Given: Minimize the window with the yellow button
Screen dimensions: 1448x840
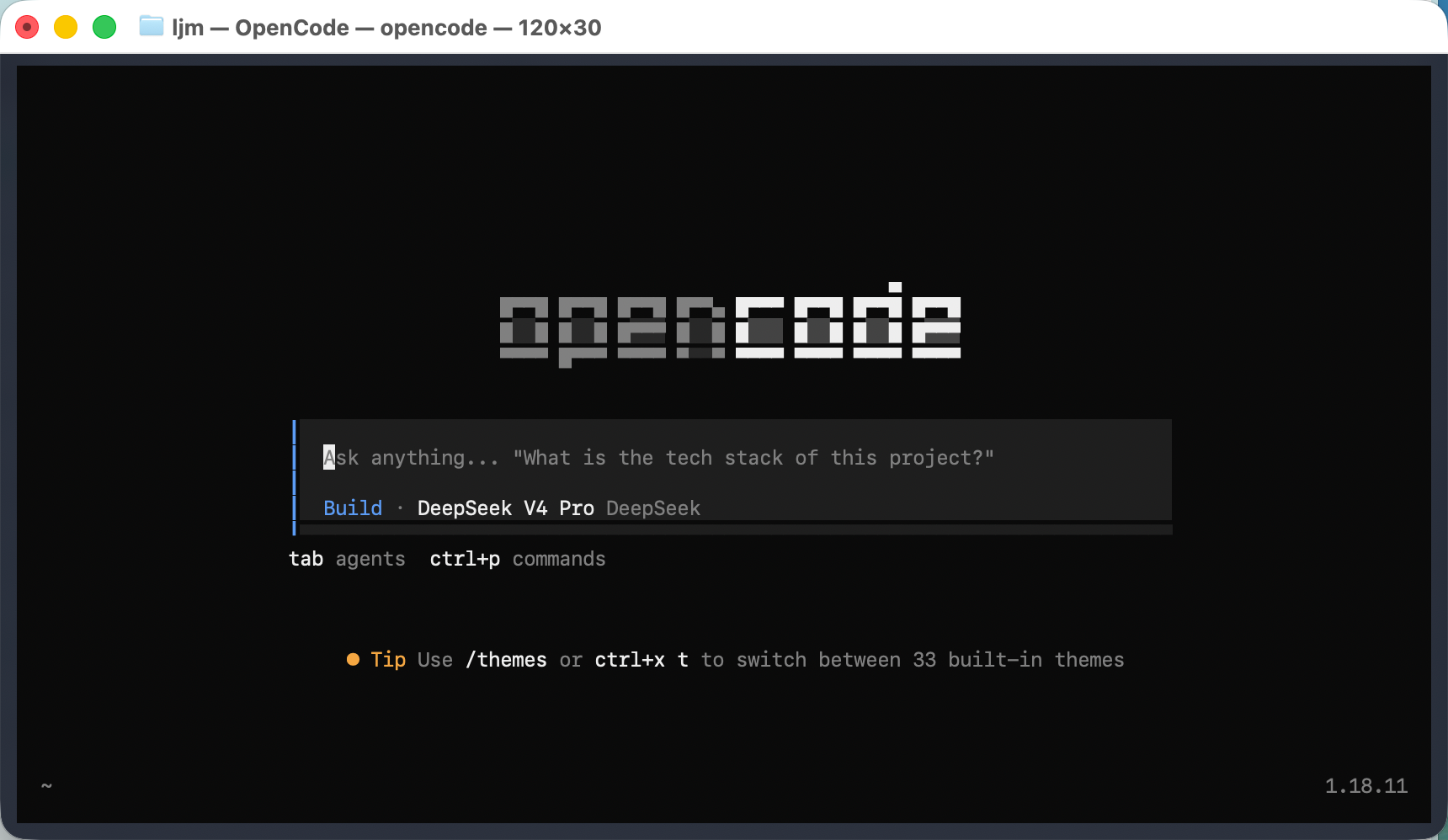Looking at the screenshot, I should tap(66, 27).
